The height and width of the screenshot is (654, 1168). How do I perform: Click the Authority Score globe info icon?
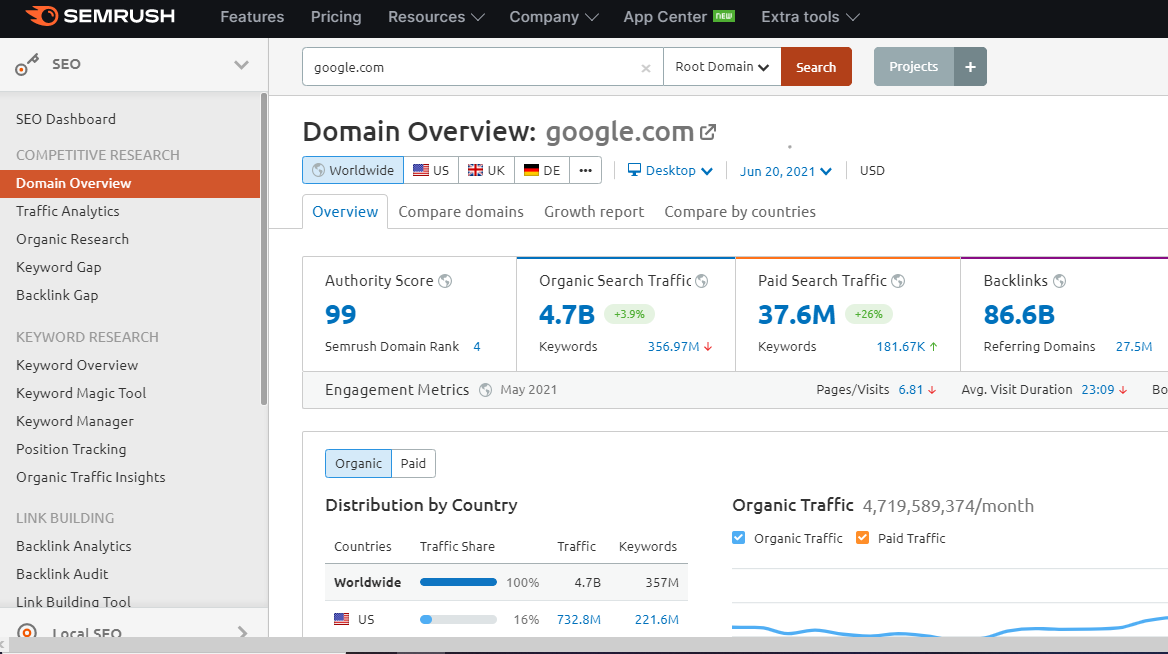[x=445, y=281]
